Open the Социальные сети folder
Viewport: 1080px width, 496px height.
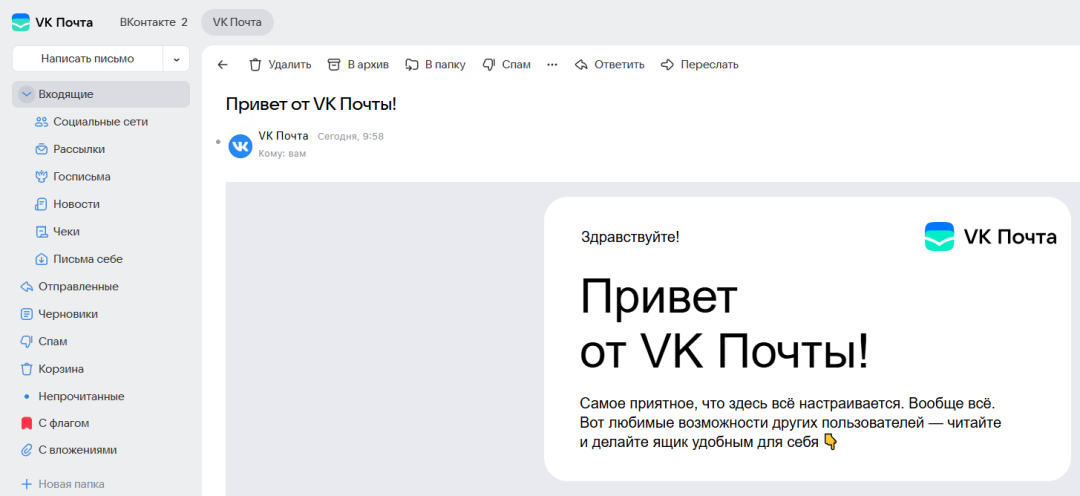[101, 122]
